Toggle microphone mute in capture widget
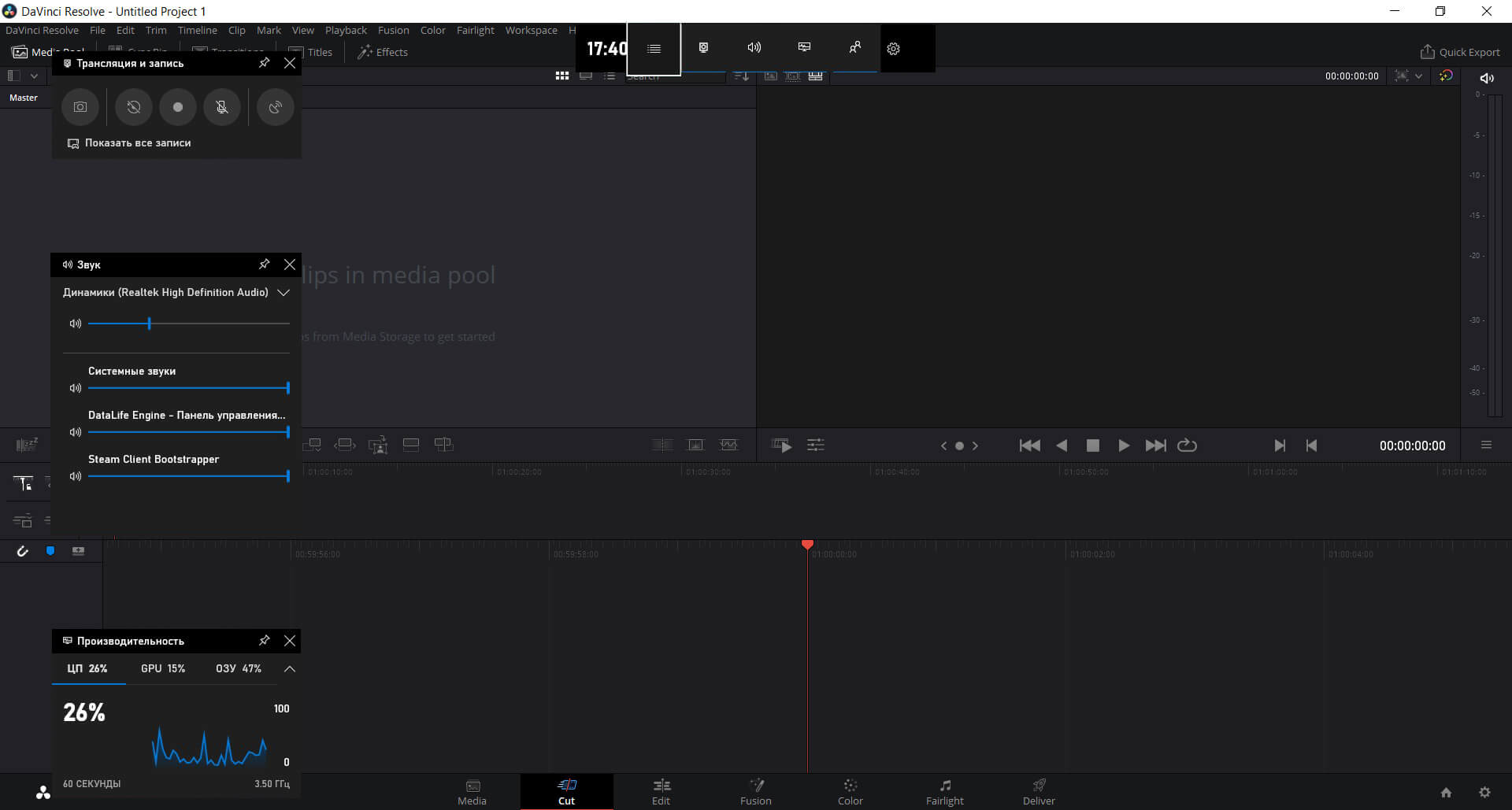 point(222,107)
